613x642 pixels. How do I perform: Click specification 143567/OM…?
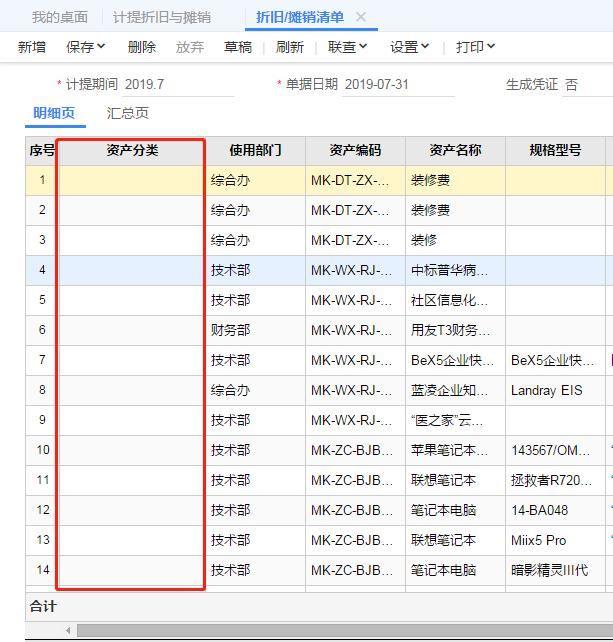click(550, 450)
